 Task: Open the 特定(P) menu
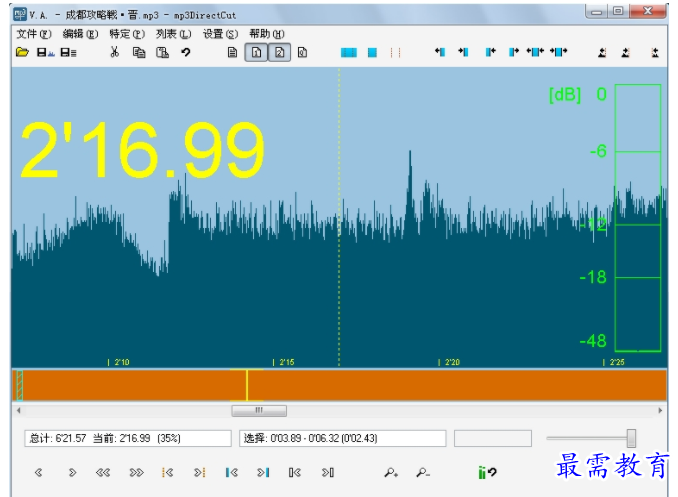point(127,34)
